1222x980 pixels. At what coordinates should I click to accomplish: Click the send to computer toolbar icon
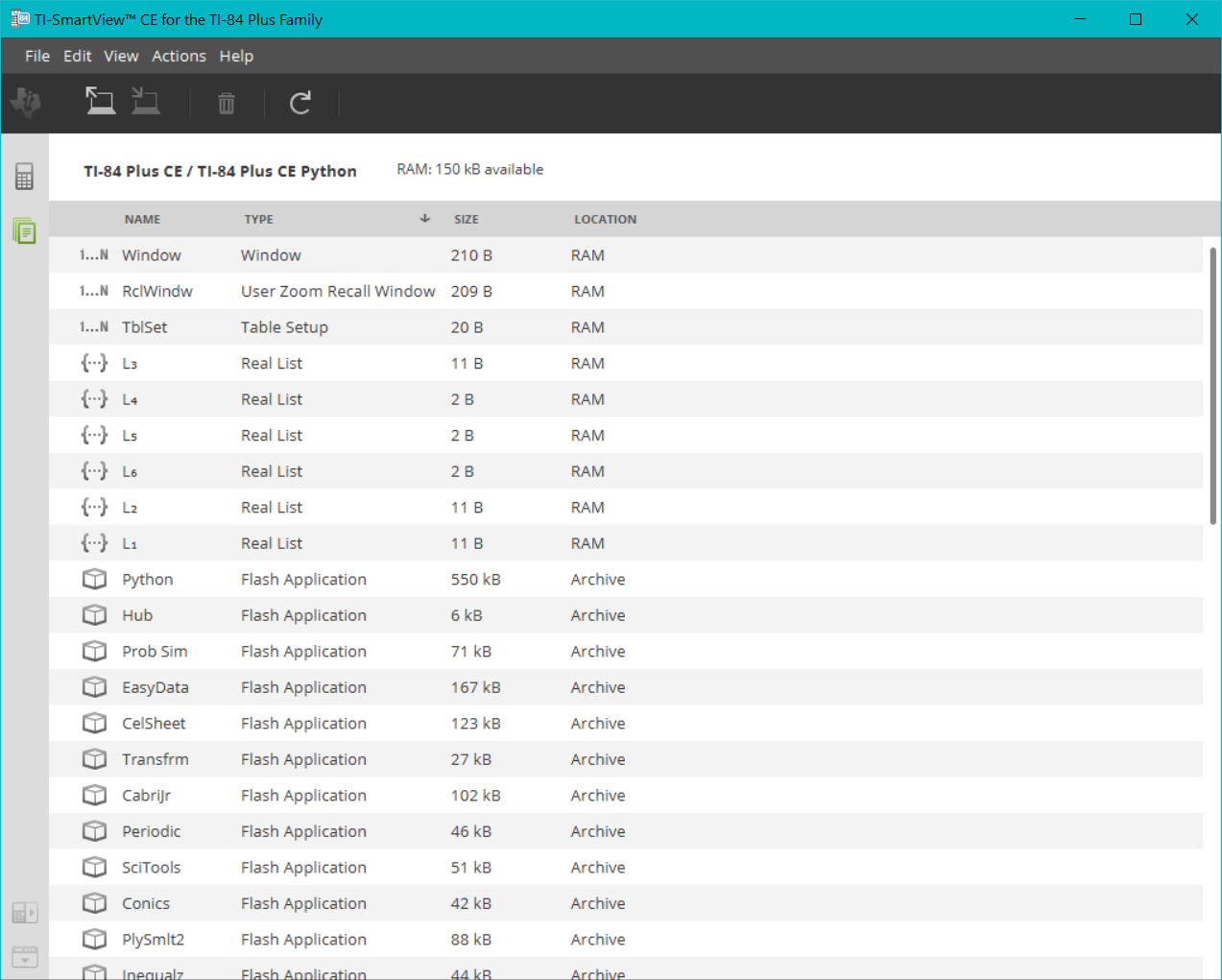click(x=100, y=102)
